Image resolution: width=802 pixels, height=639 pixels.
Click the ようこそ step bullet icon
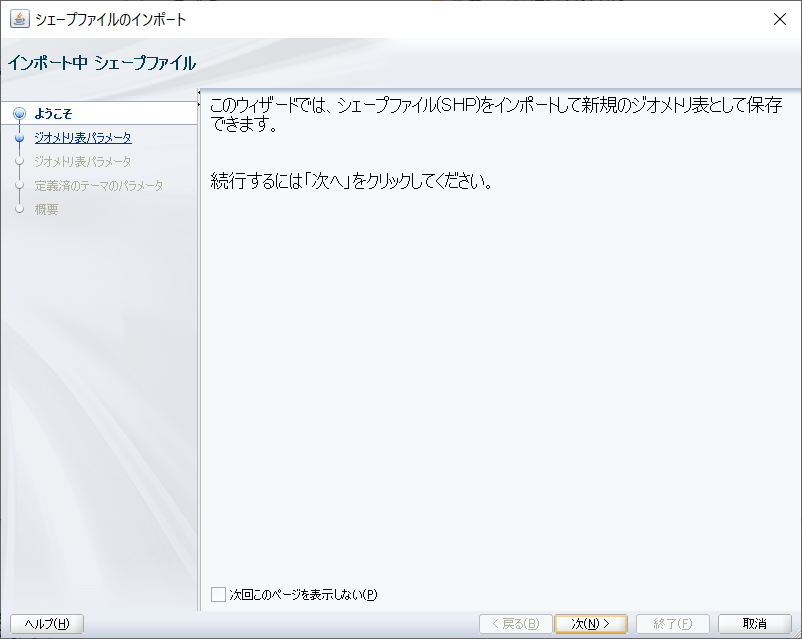click(x=19, y=114)
